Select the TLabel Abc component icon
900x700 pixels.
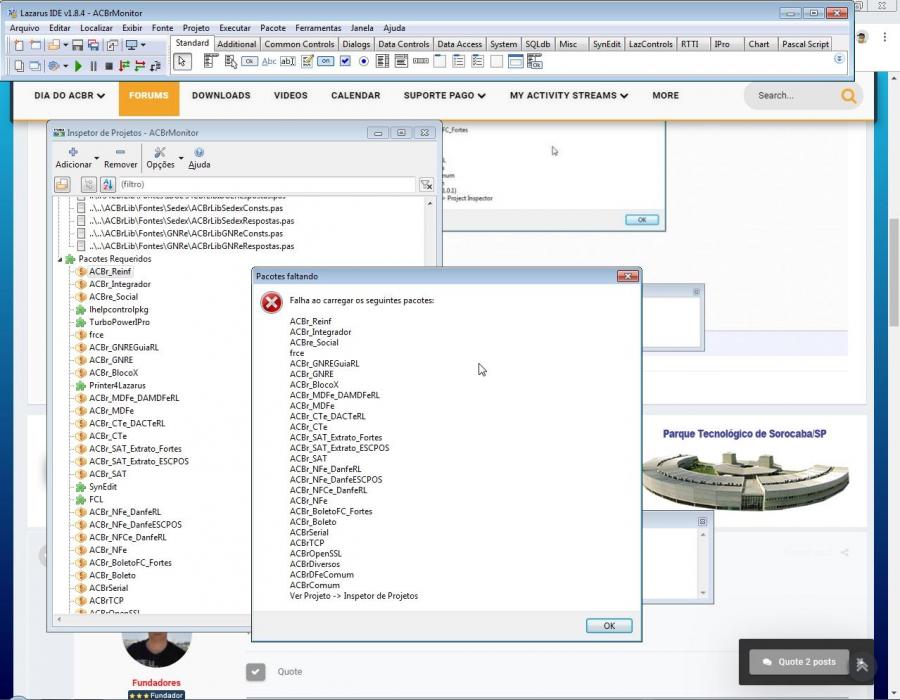click(x=269, y=61)
